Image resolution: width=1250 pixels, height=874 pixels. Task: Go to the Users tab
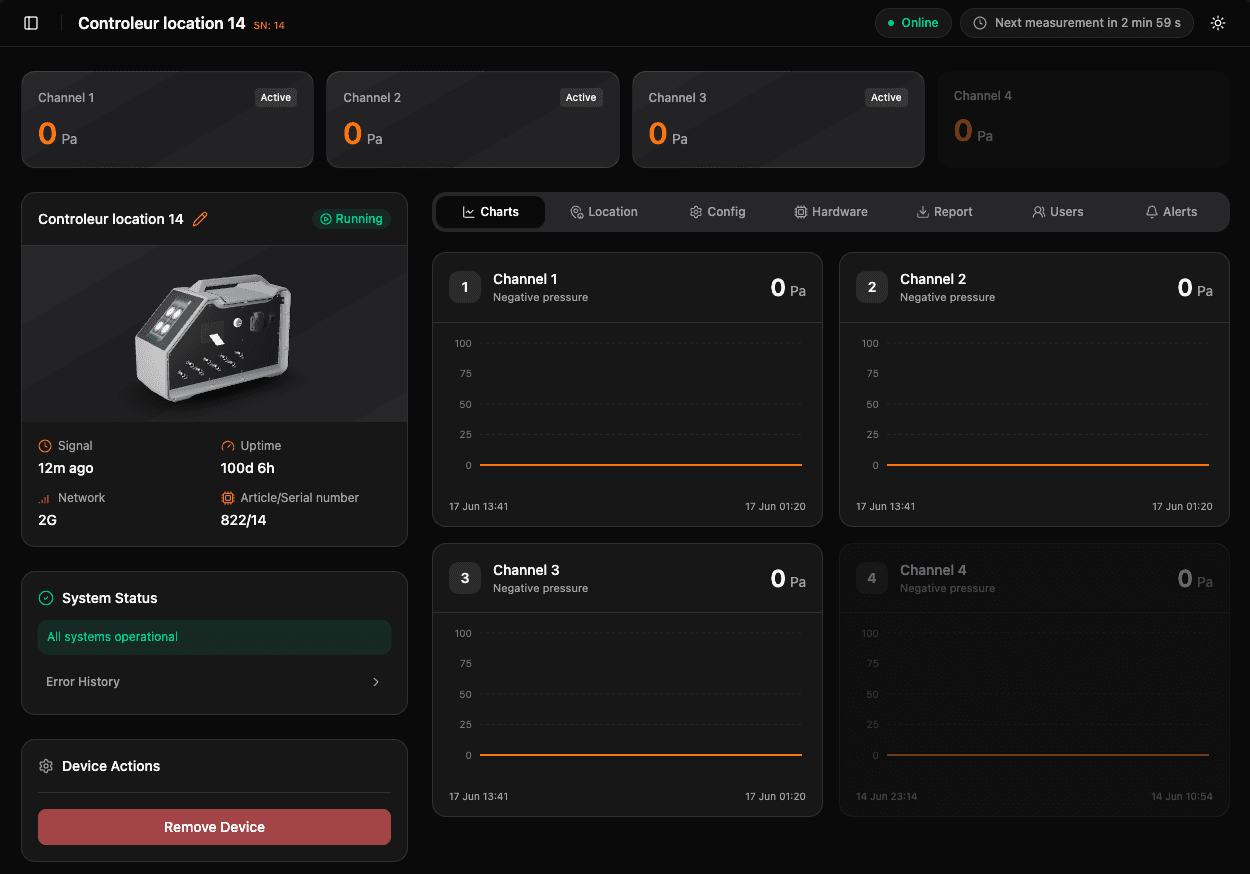[1058, 212]
